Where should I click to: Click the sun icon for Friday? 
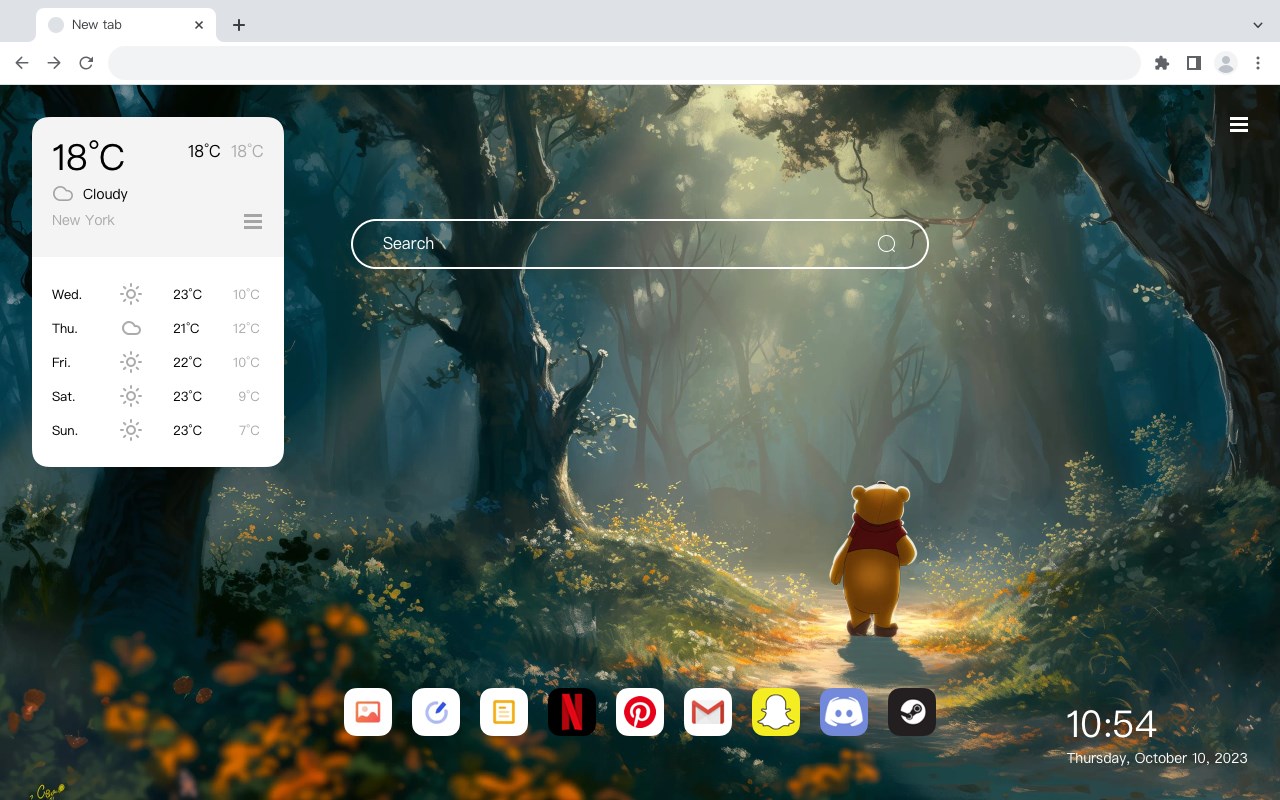pyautogui.click(x=131, y=362)
